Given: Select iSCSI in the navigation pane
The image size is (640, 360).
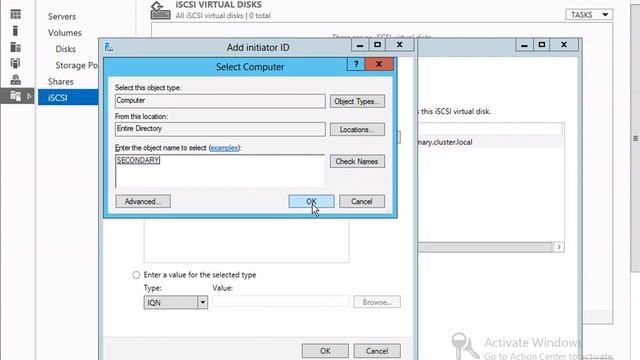Looking at the screenshot, I should click(x=68, y=98).
